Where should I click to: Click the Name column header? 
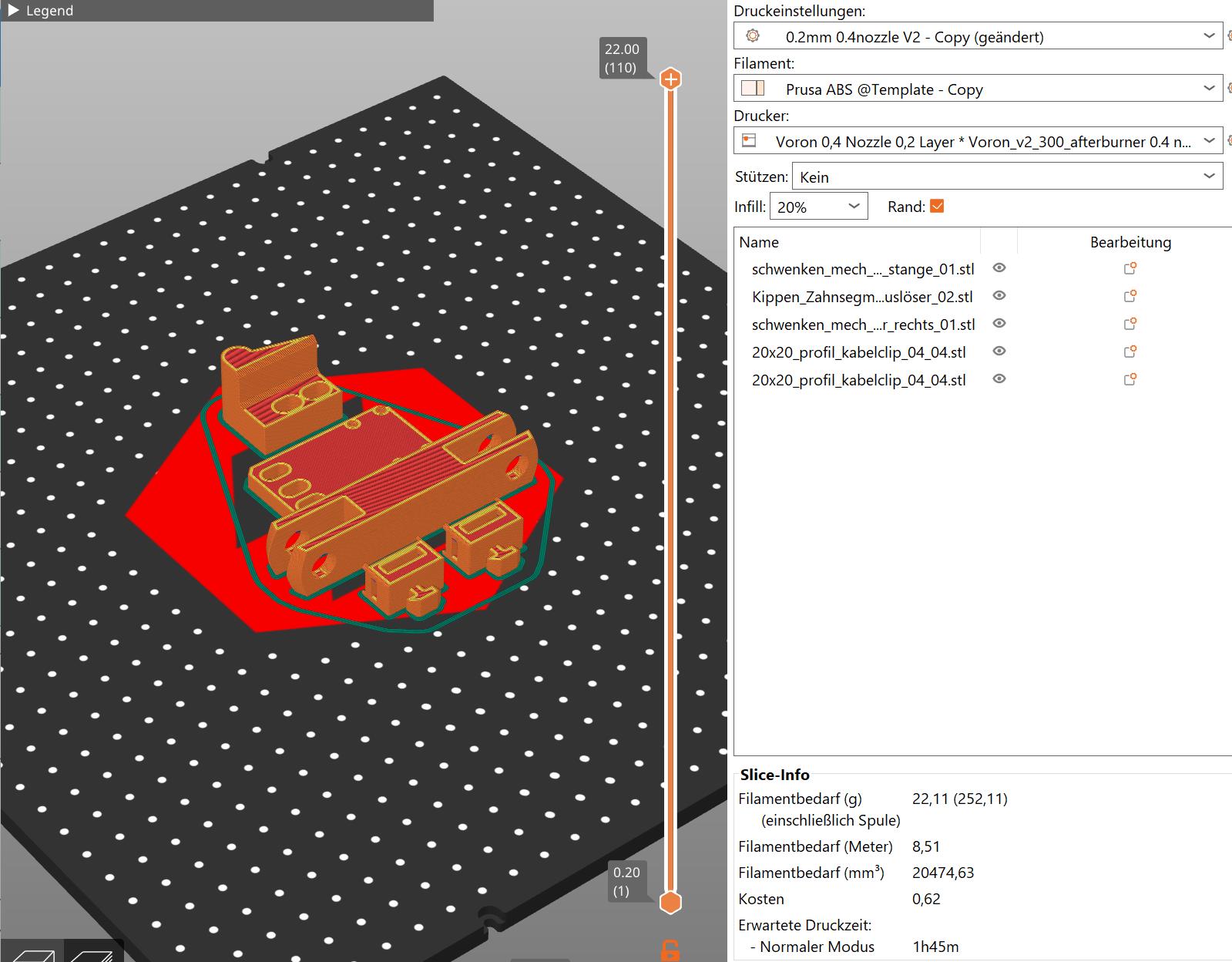(759, 242)
